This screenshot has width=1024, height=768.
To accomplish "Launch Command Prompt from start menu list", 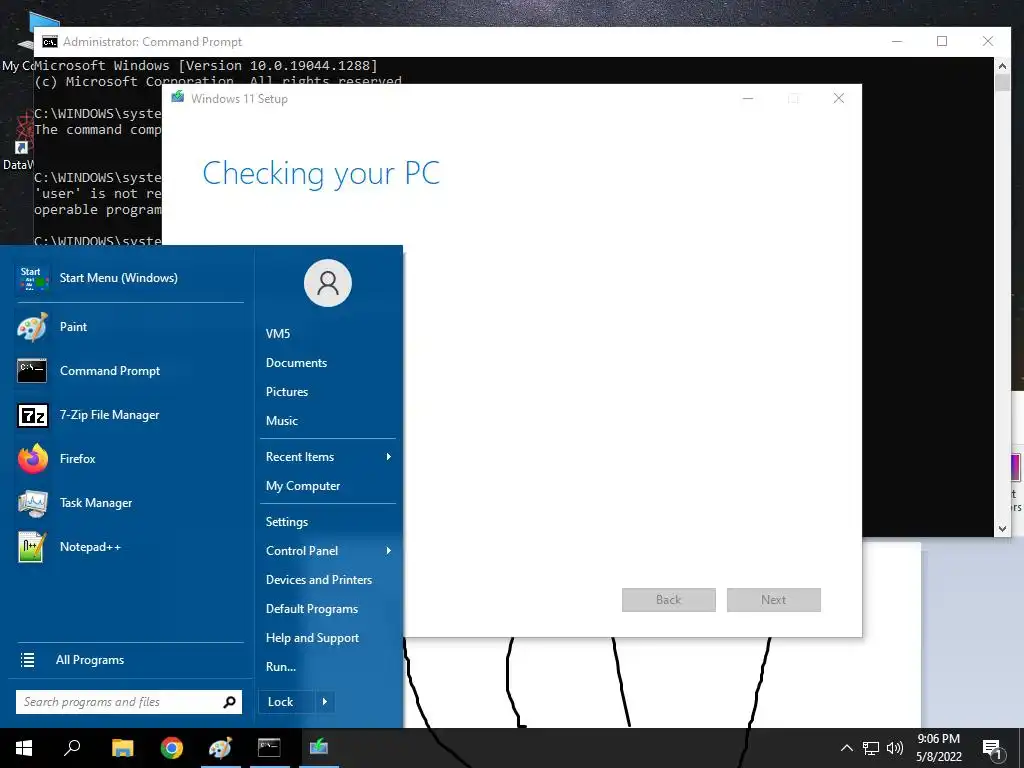I will [x=129, y=370].
